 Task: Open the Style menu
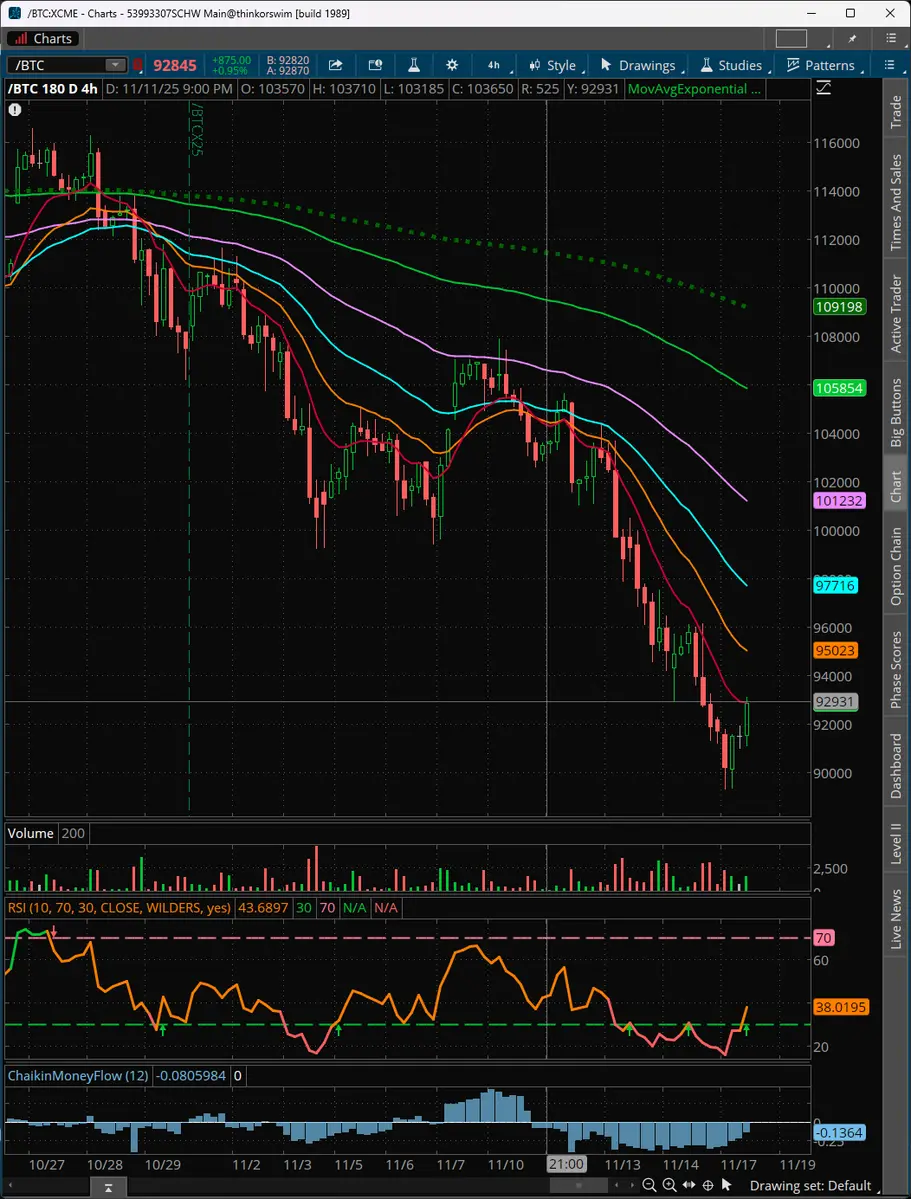click(555, 65)
